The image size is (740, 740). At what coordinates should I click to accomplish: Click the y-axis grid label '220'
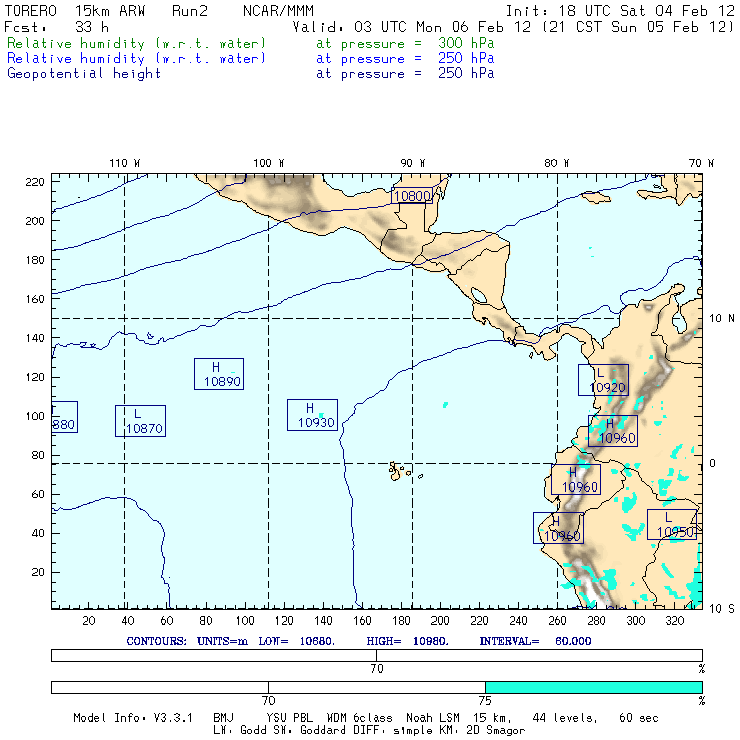tap(35, 182)
